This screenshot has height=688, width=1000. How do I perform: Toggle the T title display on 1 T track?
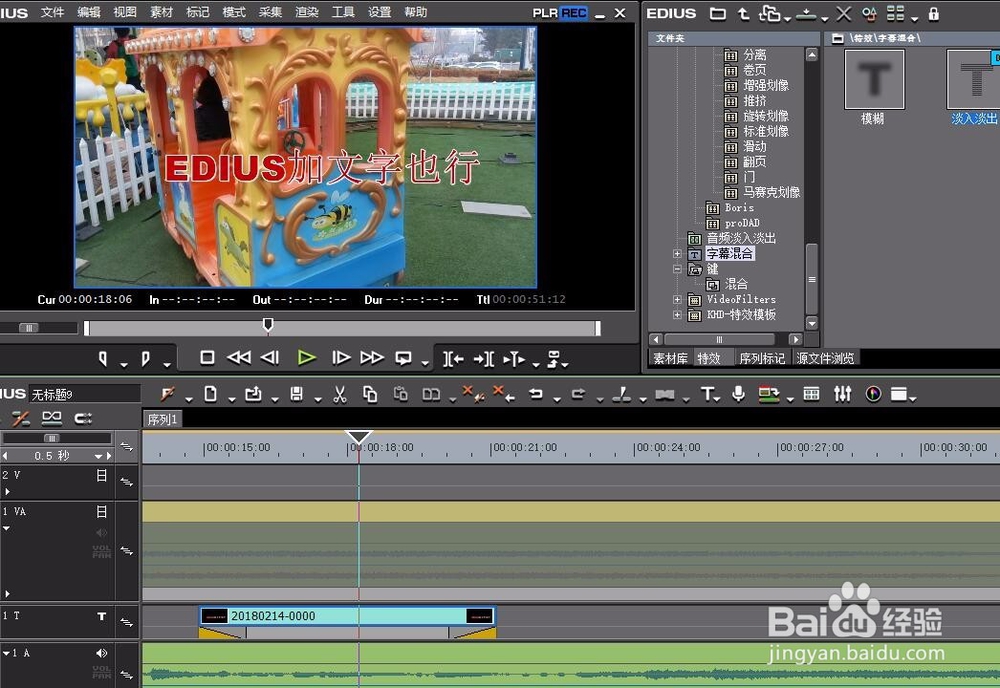101,616
